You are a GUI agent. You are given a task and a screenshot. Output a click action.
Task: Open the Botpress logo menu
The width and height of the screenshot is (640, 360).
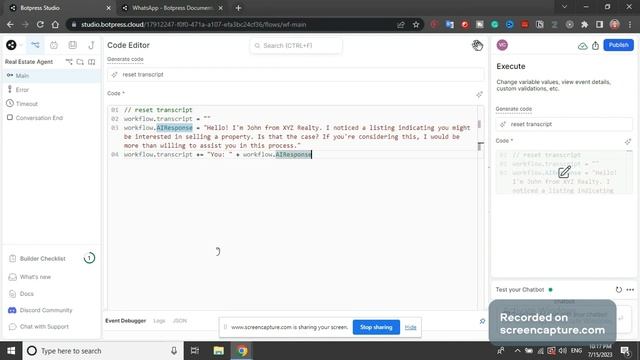point(11,45)
